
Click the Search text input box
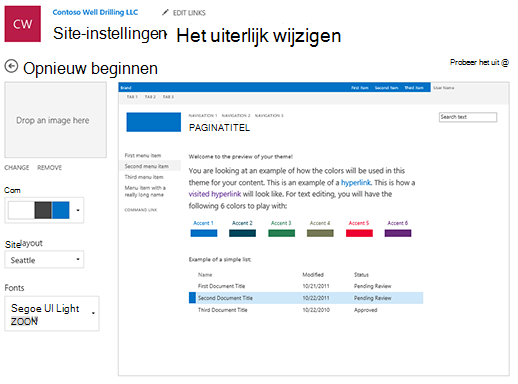point(468,117)
